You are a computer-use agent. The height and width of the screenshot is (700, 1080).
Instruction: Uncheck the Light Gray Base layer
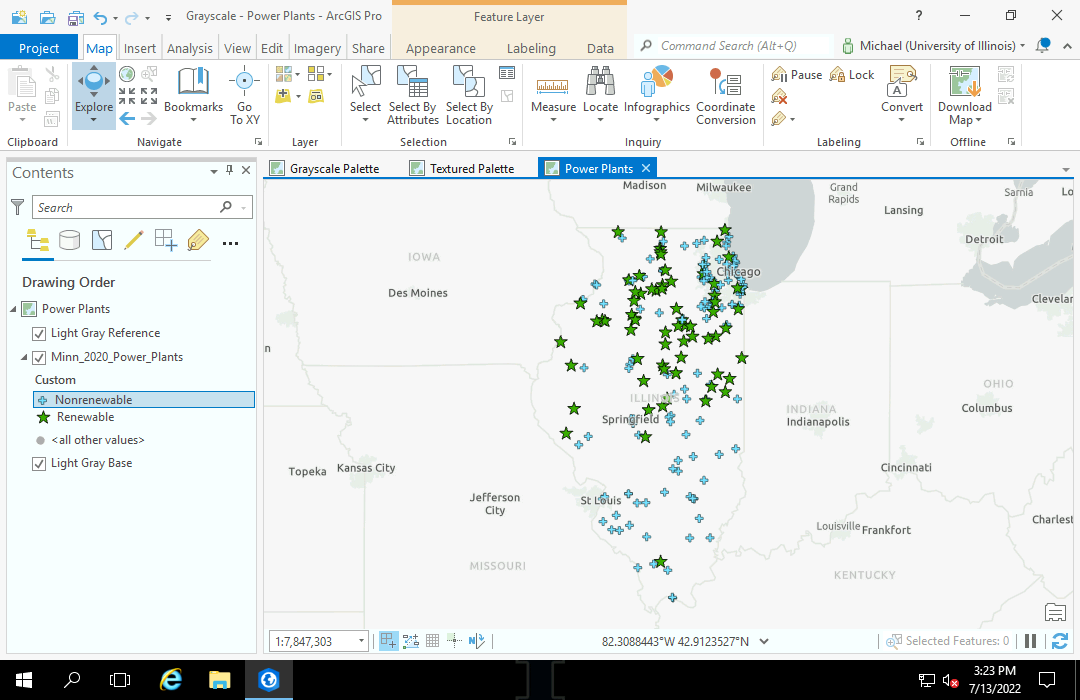39,463
